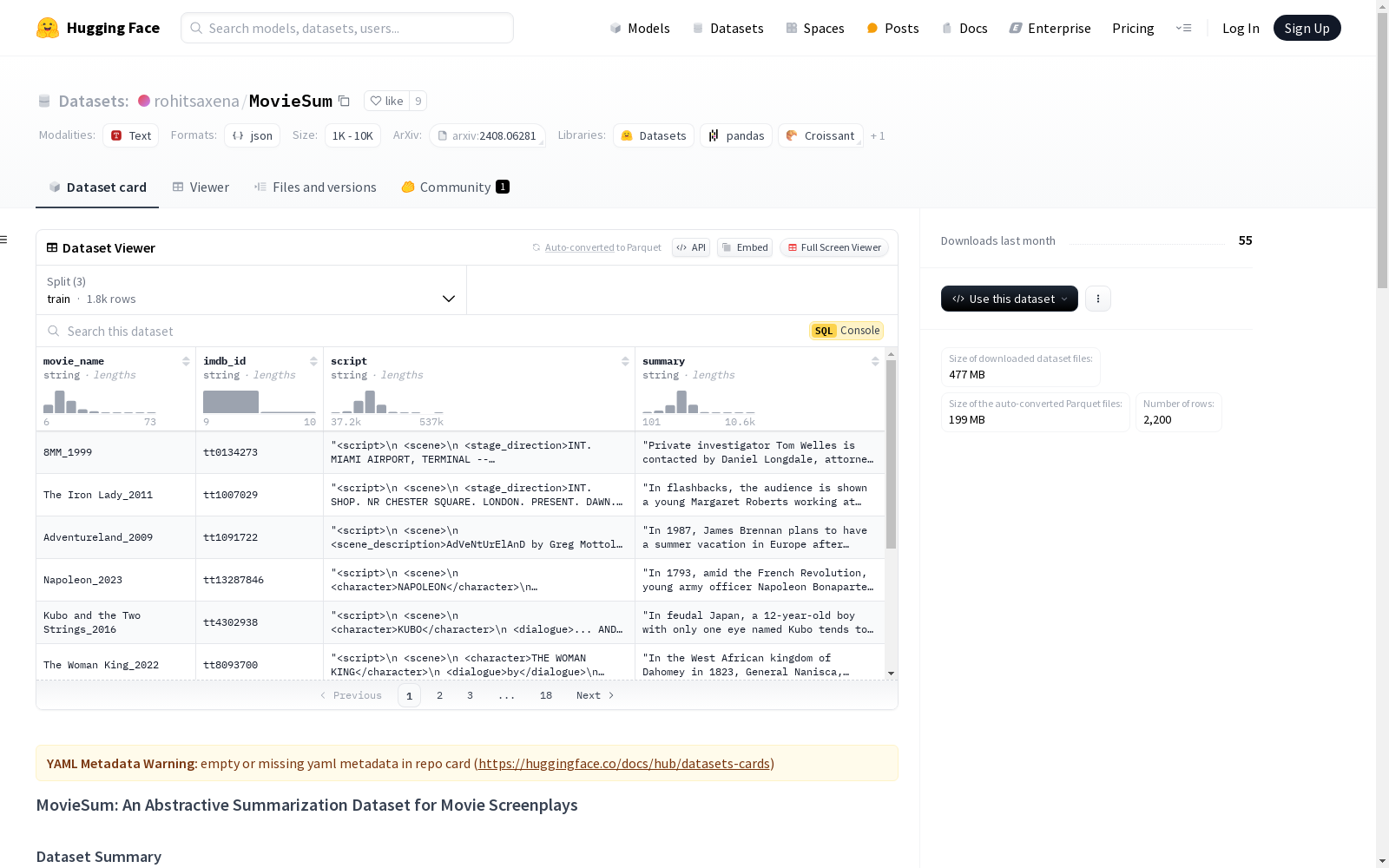Open Models in the top navigation
The height and width of the screenshot is (868, 1389).
point(640,28)
